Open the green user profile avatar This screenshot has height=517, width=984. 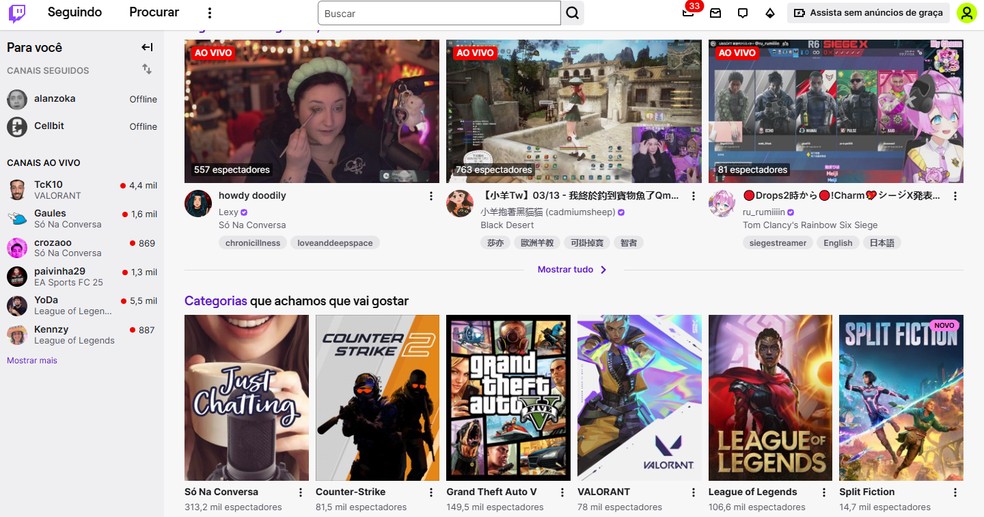[x=966, y=13]
